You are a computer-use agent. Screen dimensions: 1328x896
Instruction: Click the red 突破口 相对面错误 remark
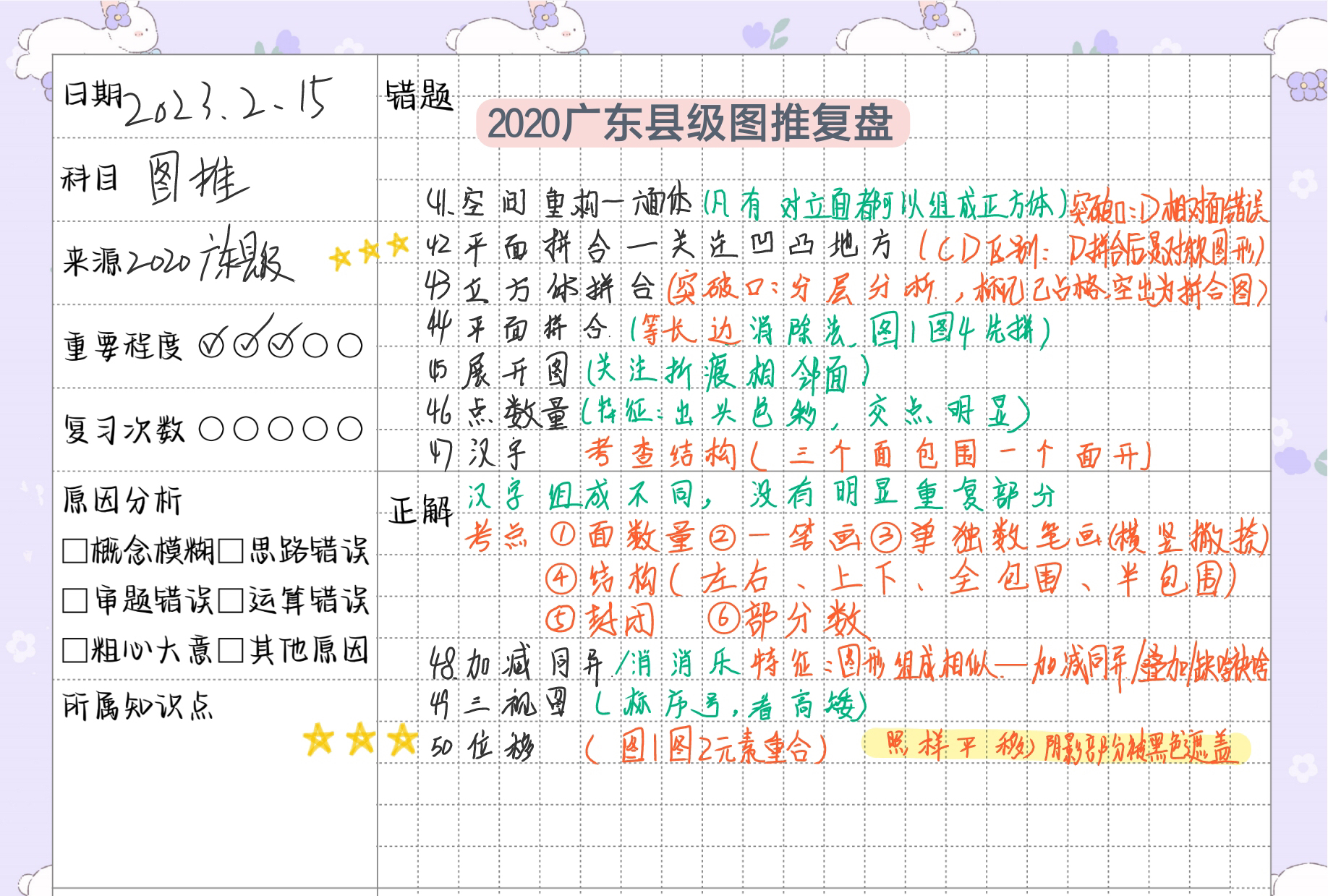coord(1168,207)
